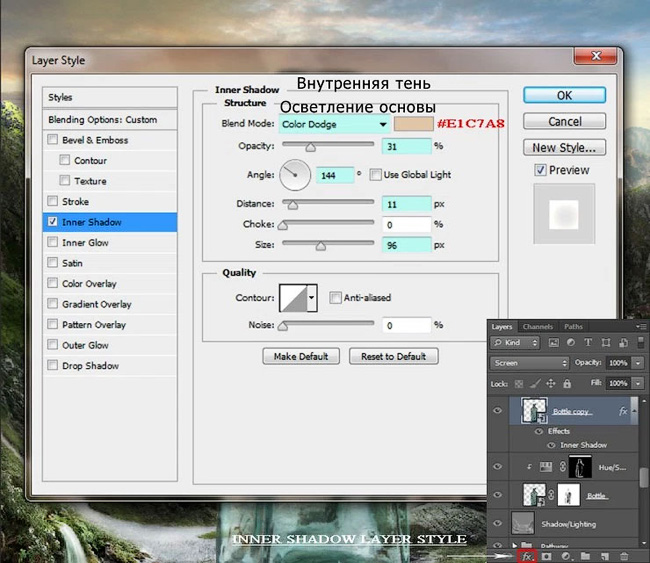Select Satin in styles list

[110, 263]
